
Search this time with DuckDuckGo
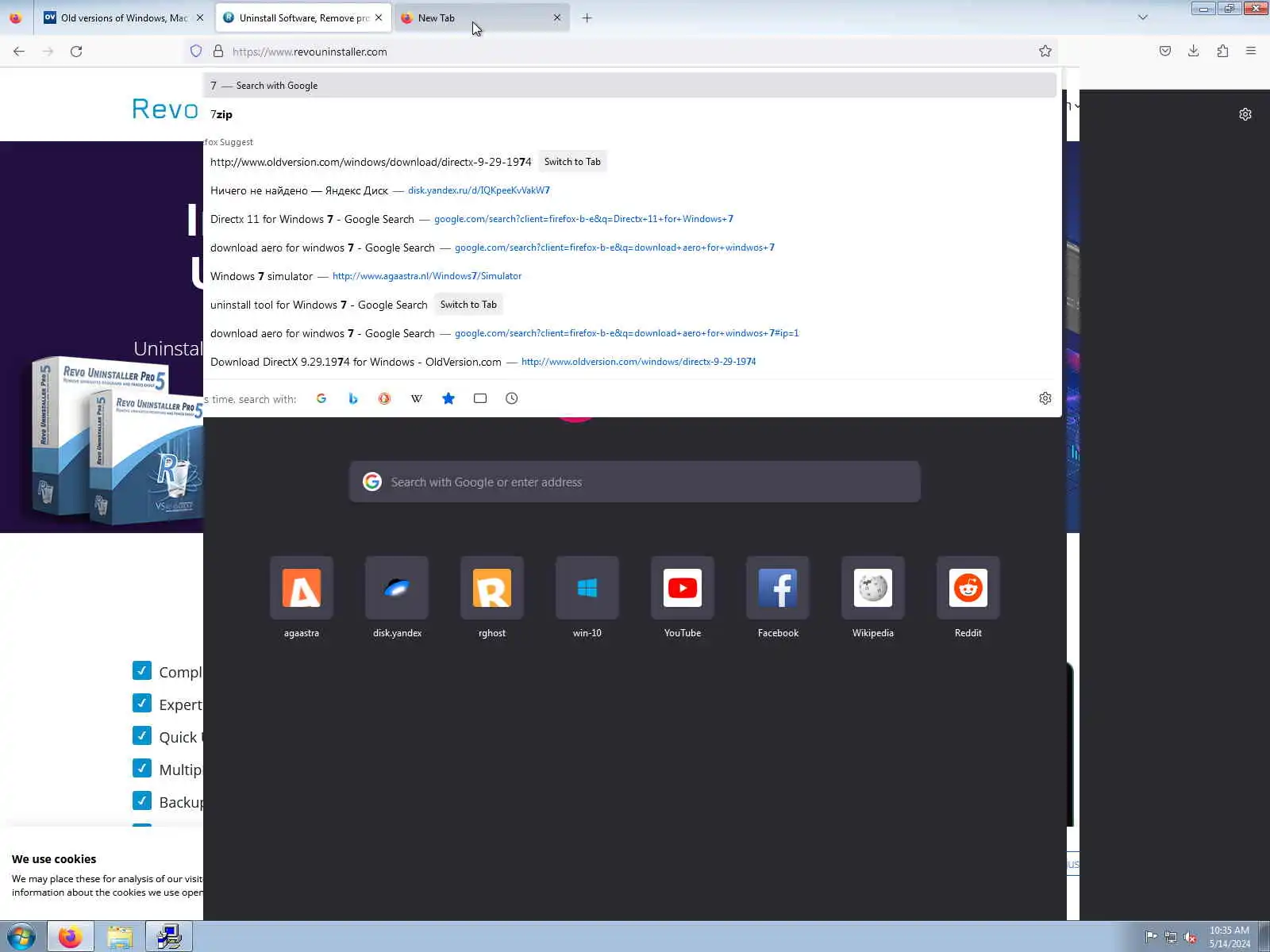coord(385,398)
